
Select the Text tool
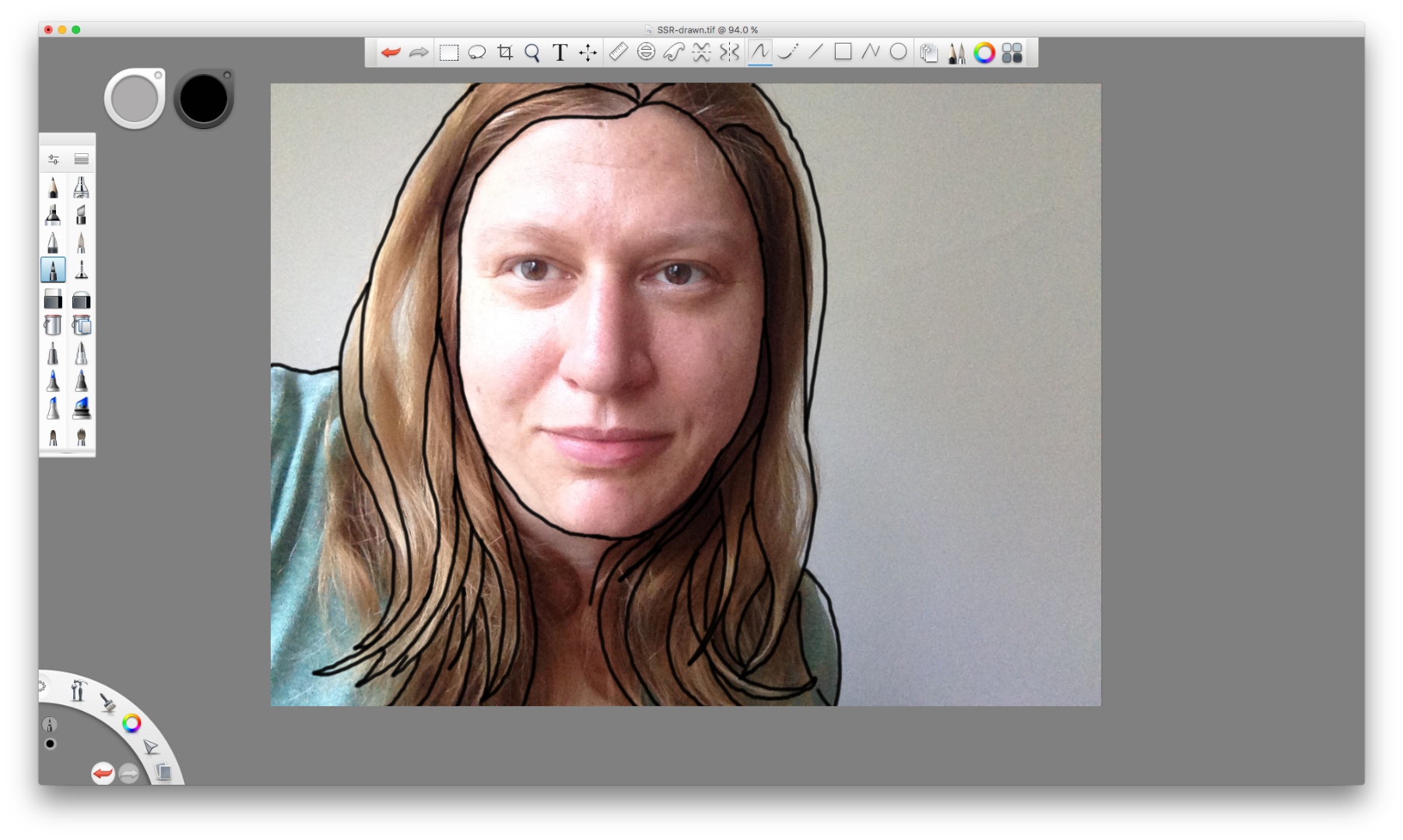(x=559, y=52)
